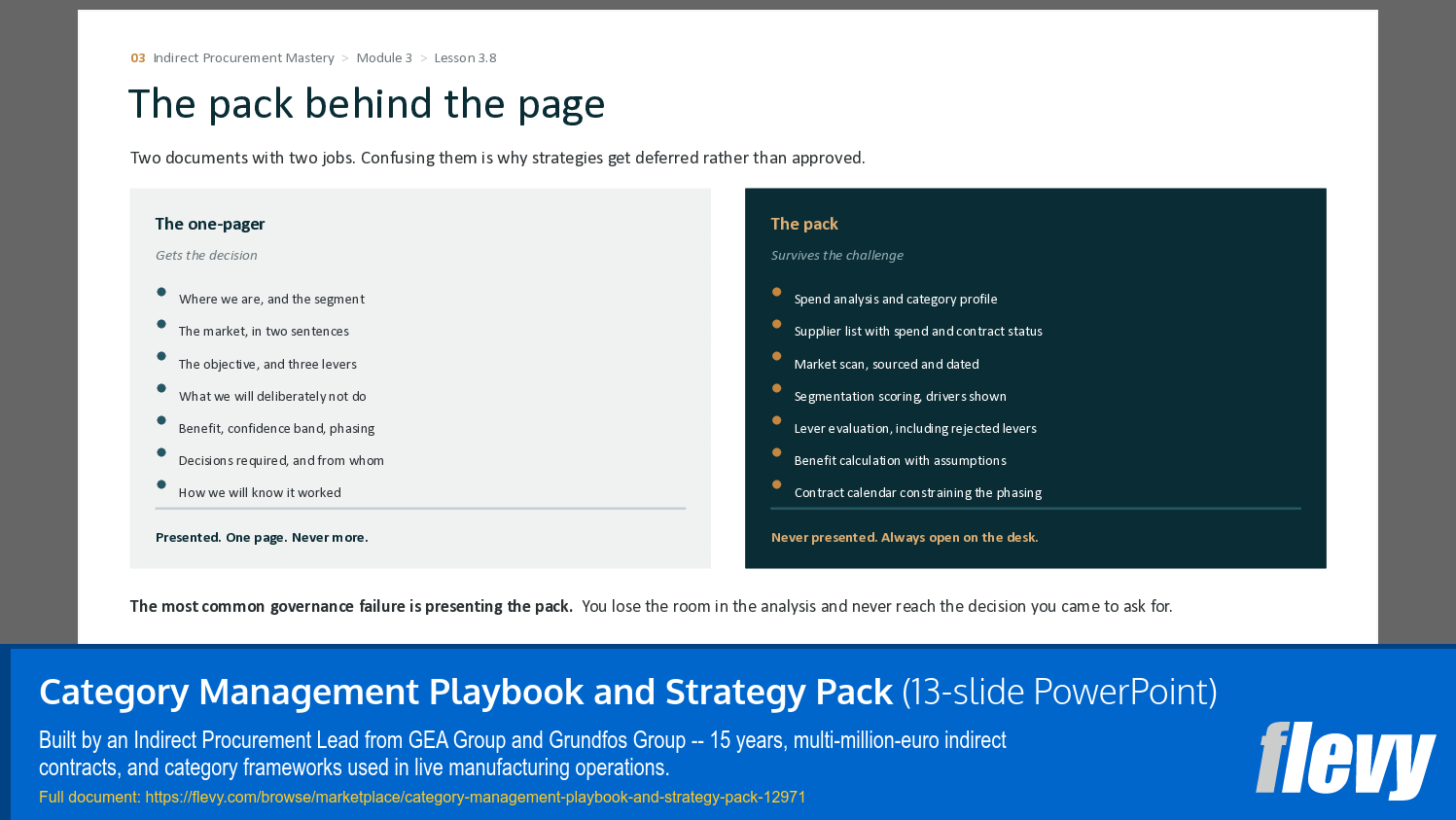Viewport: 1456px width, 820px height.
Task: Click 'What we will deliberately not do'
Action: [272, 397]
